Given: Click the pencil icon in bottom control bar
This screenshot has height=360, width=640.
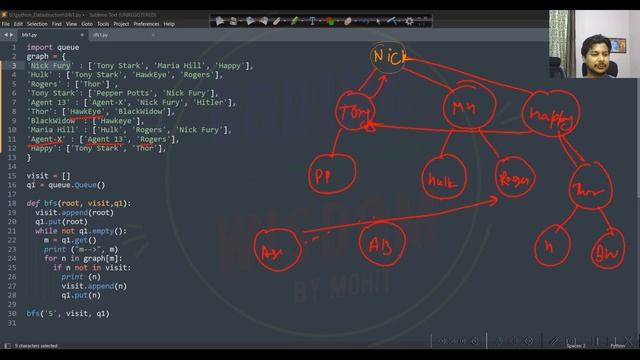Looking at the screenshot, I should pyautogui.click(x=555, y=340).
